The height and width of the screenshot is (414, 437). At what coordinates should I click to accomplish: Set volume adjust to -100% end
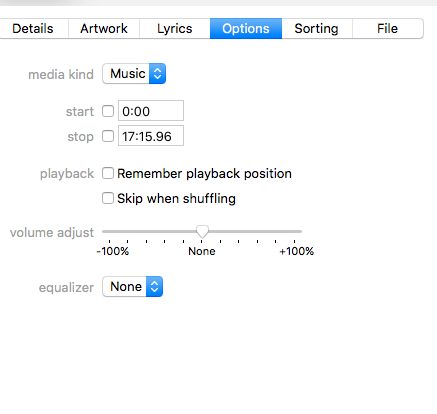109,231
